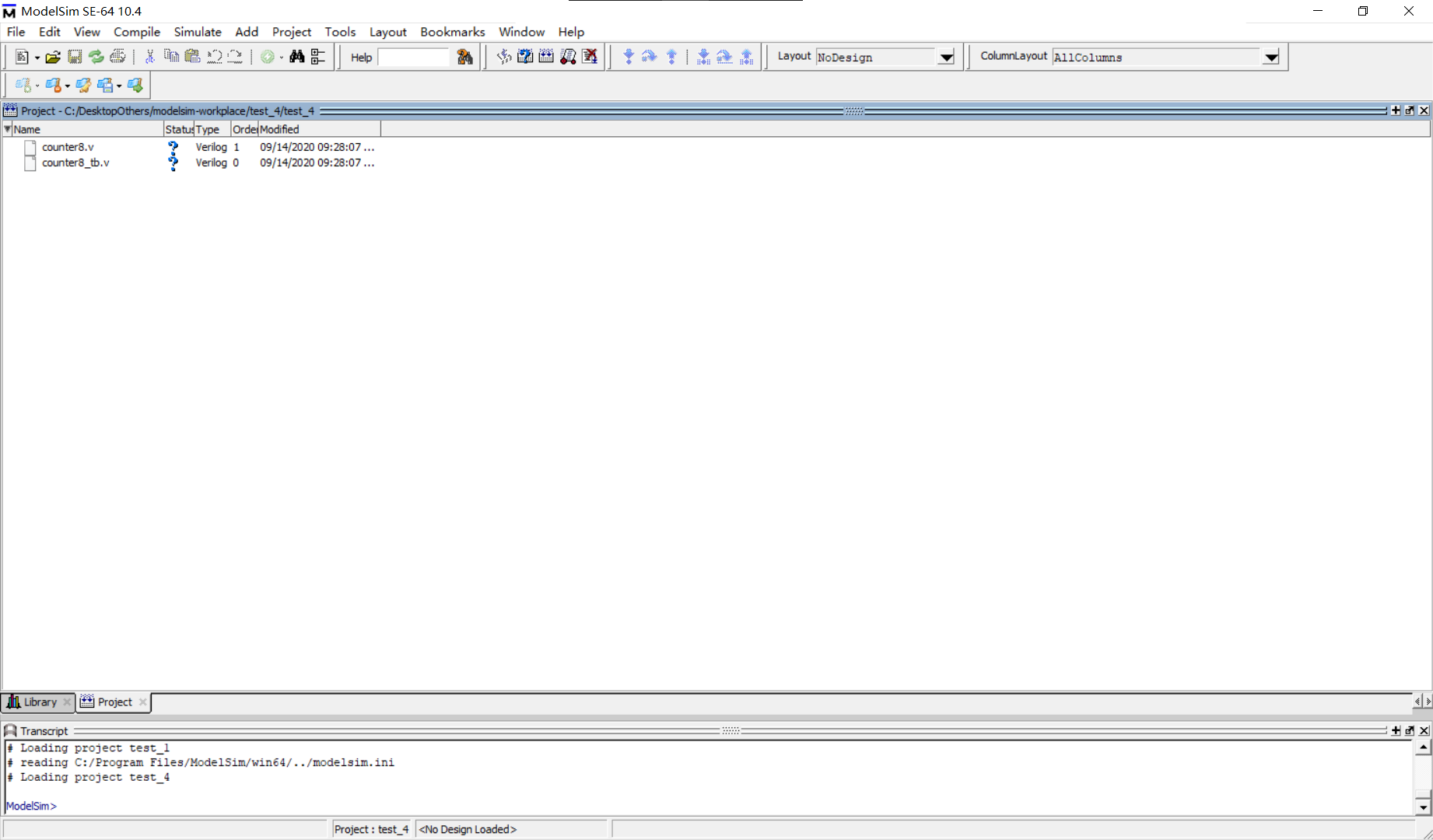Click the Step Into blue down arrow icon
Viewport: 1433px width, 840px height.
629,57
